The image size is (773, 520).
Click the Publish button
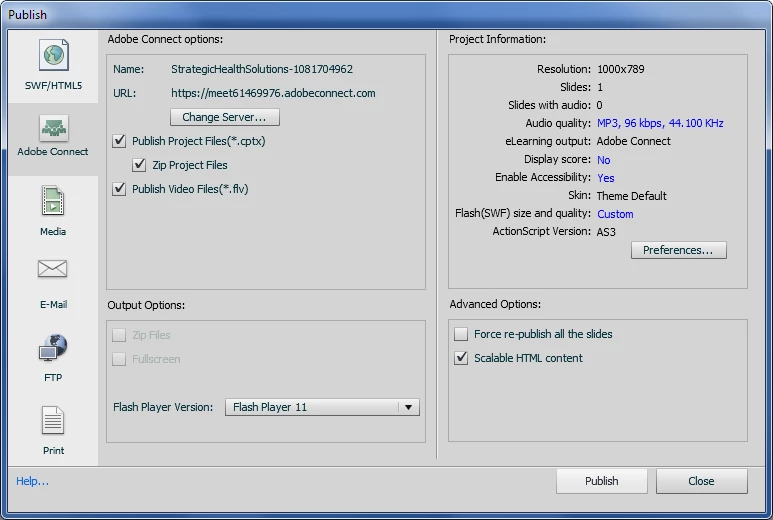pos(601,481)
